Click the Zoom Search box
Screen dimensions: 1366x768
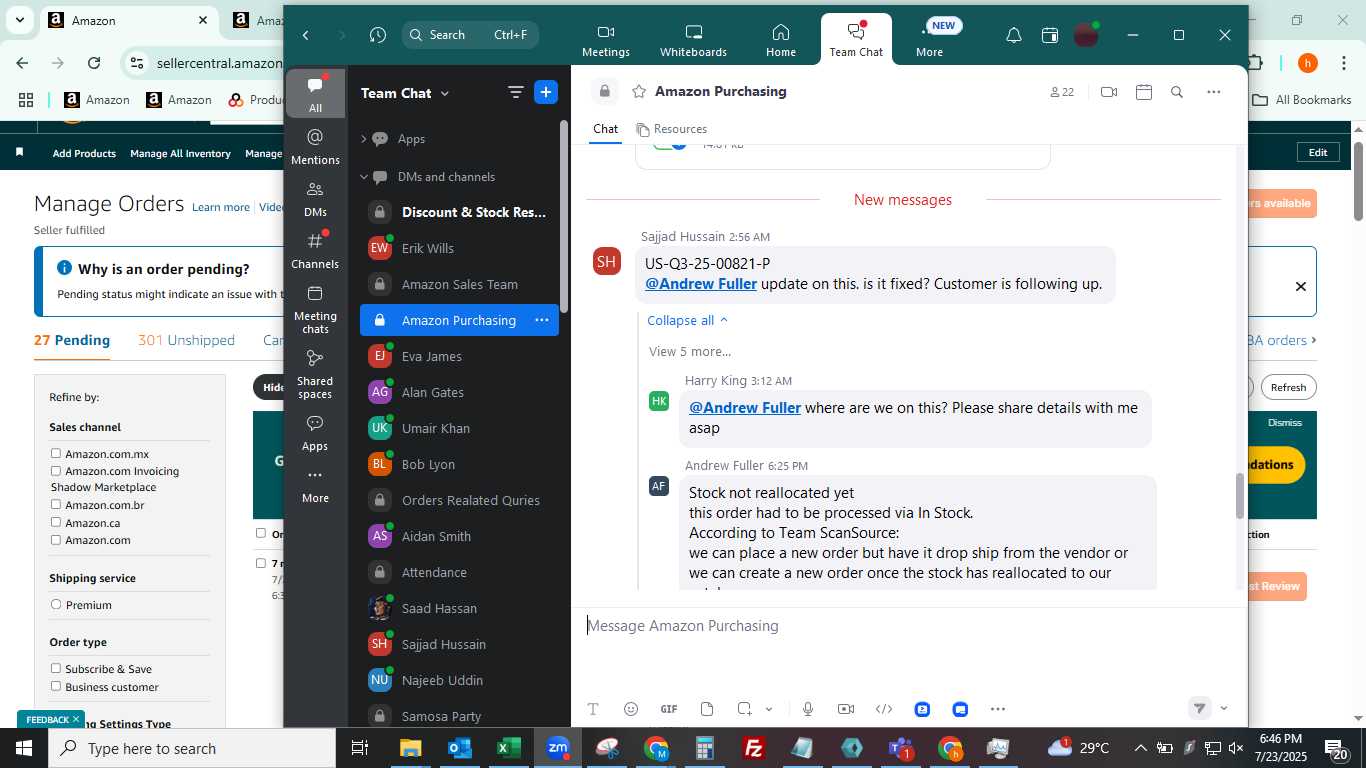coord(470,35)
